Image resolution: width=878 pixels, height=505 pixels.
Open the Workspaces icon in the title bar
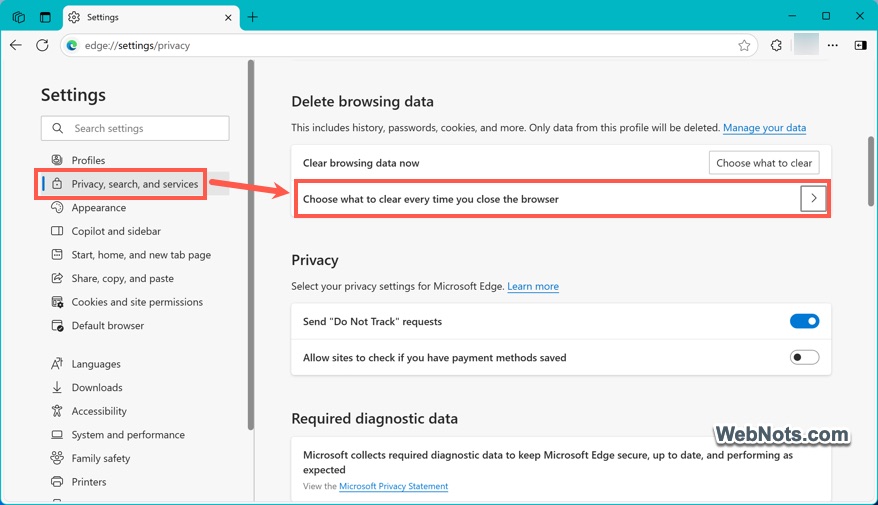click(18, 17)
